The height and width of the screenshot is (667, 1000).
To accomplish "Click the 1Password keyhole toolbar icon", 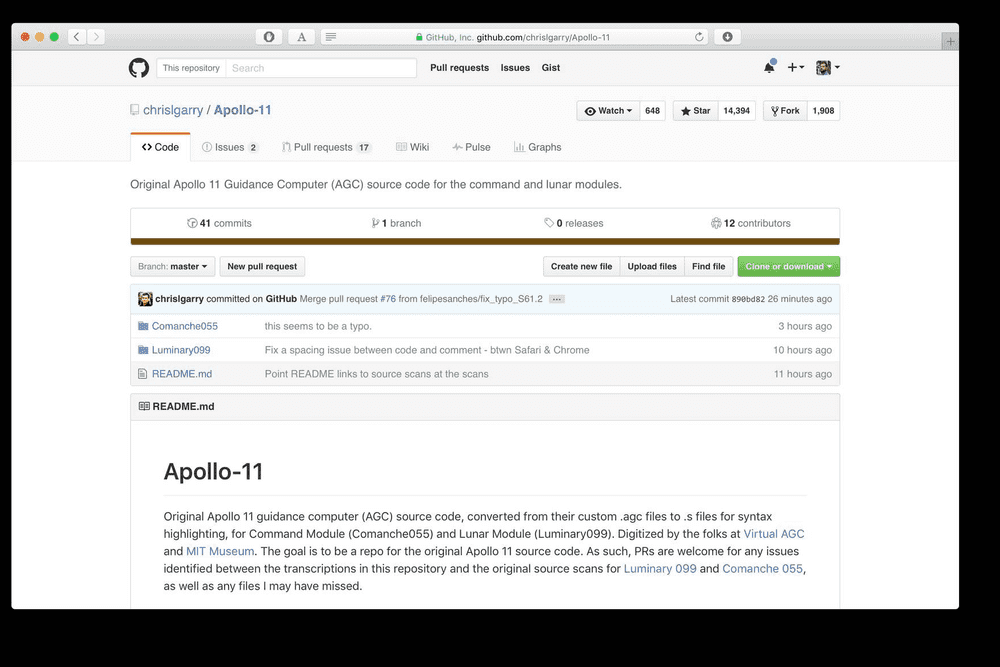I will pos(269,37).
